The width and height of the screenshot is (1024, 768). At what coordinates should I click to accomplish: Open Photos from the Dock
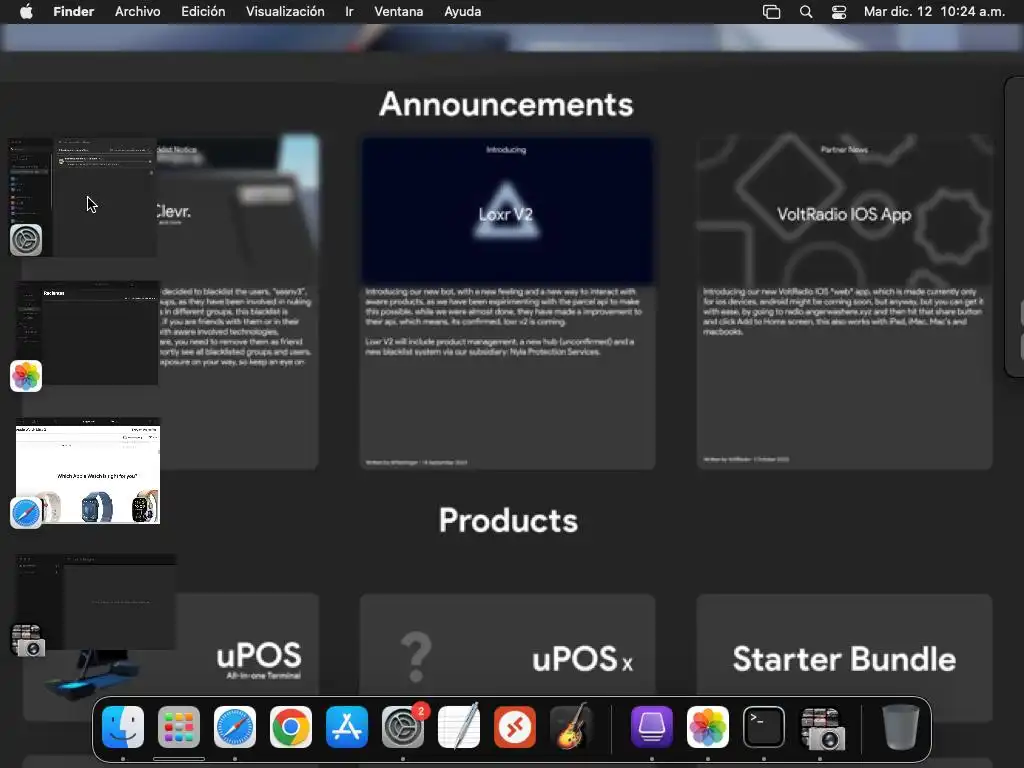click(708, 727)
